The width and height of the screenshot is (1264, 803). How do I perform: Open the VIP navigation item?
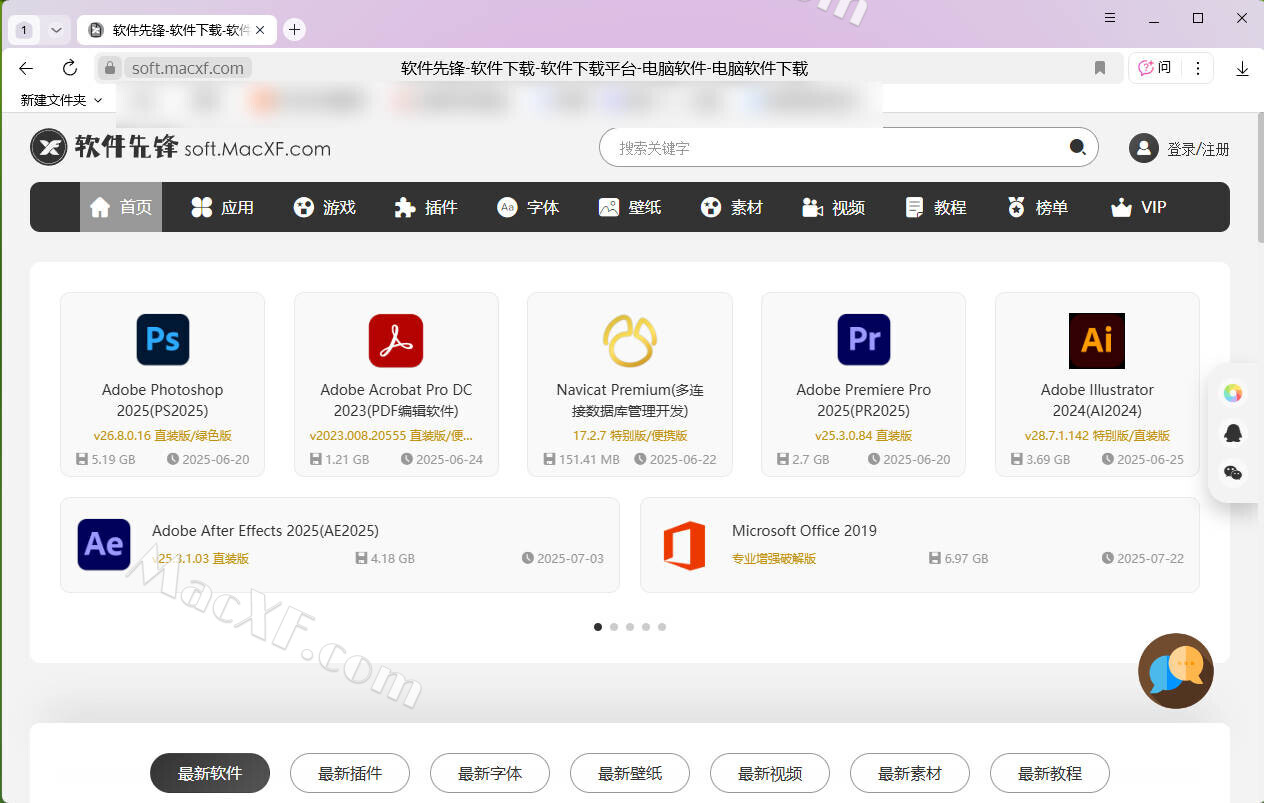[1139, 207]
